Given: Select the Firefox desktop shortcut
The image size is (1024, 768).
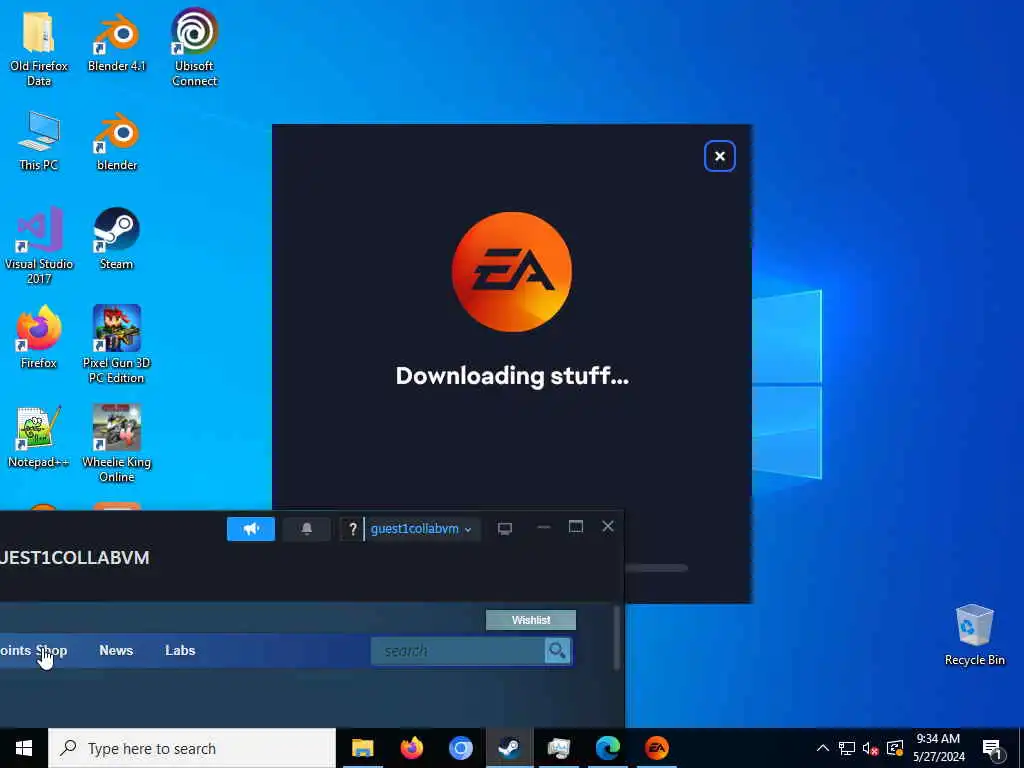Looking at the screenshot, I should coord(39,338).
